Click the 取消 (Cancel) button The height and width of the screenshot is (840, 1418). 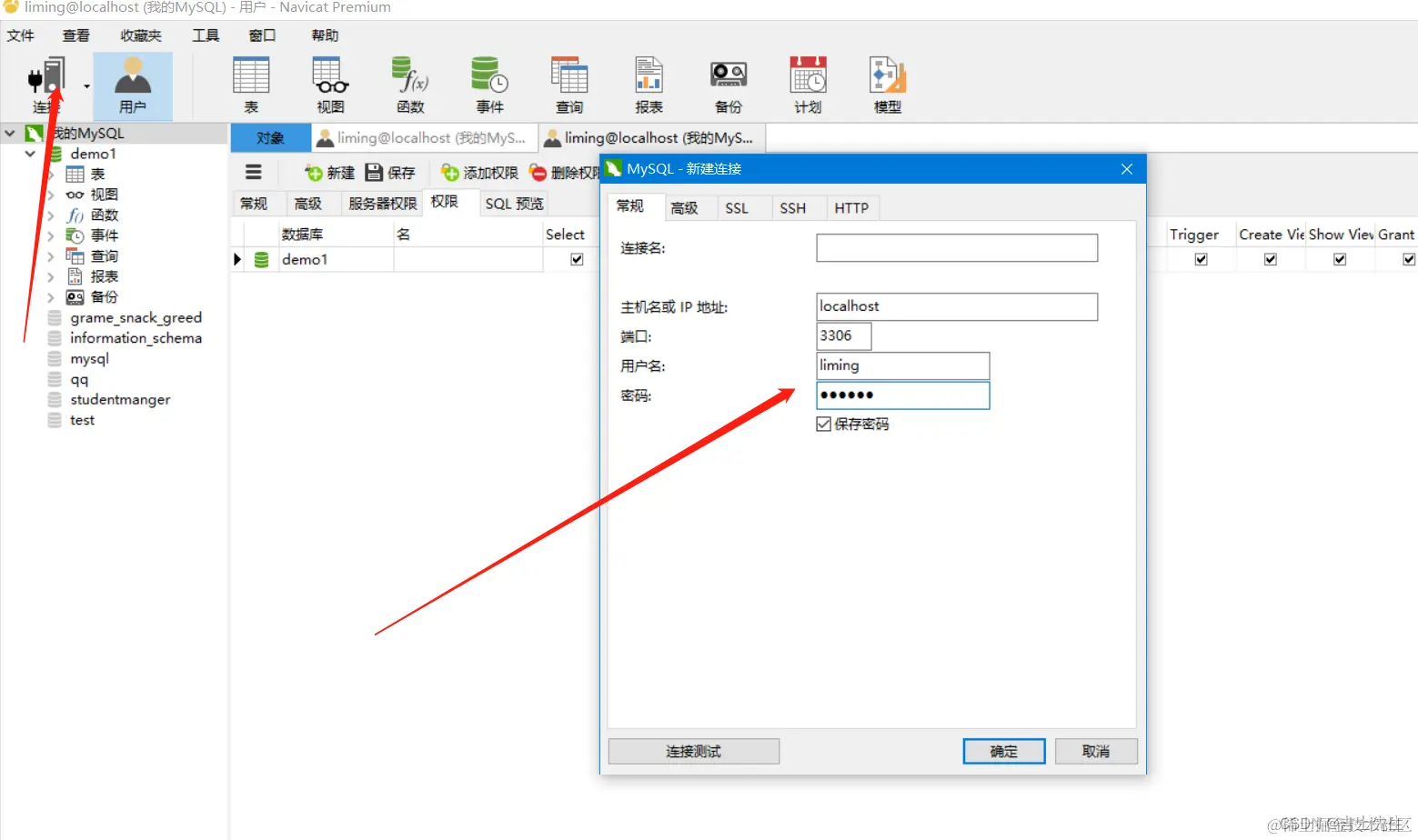pyautogui.click(x=1096, y=752)
